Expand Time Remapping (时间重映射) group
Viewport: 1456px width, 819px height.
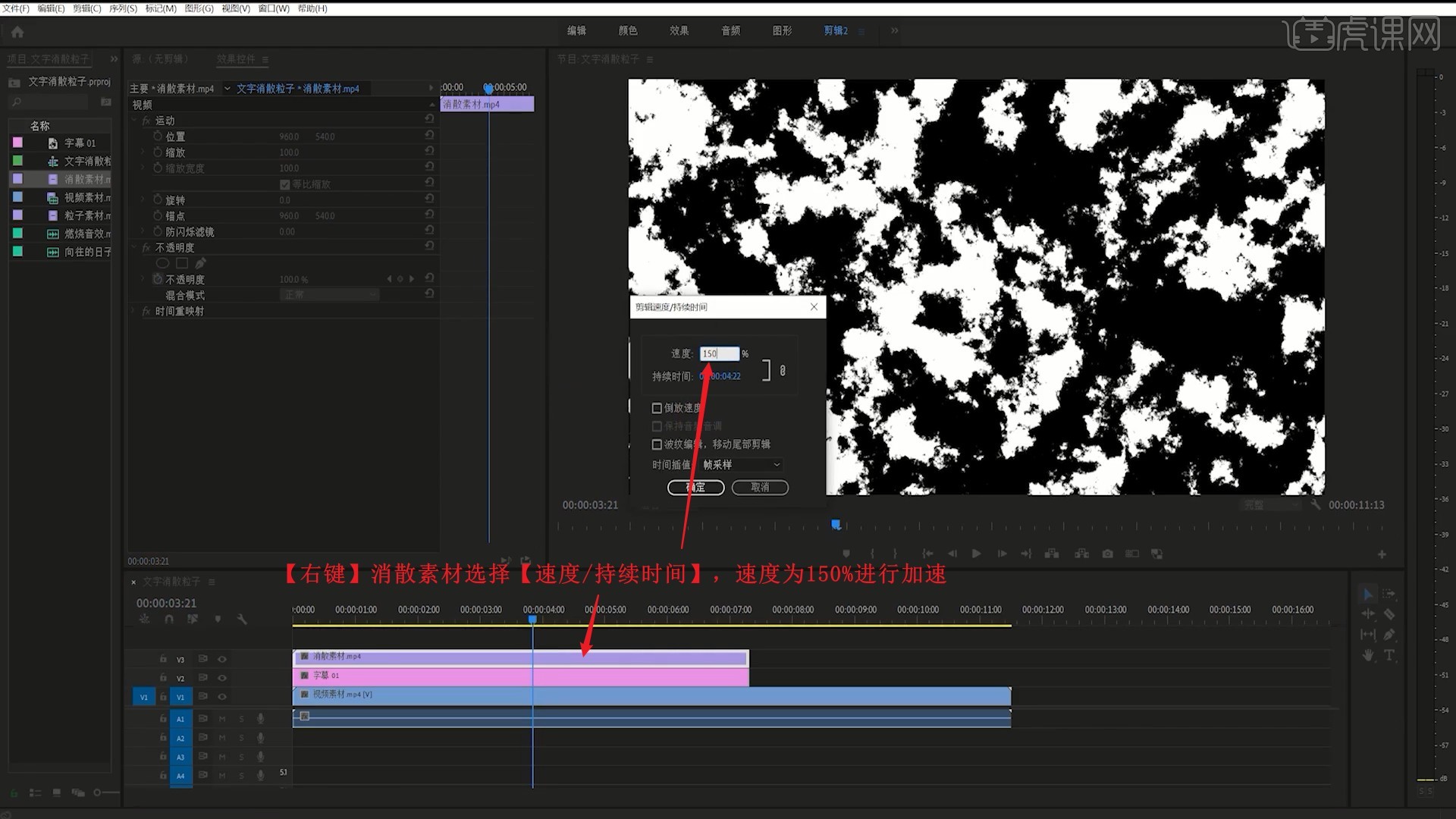pos(134,312)
